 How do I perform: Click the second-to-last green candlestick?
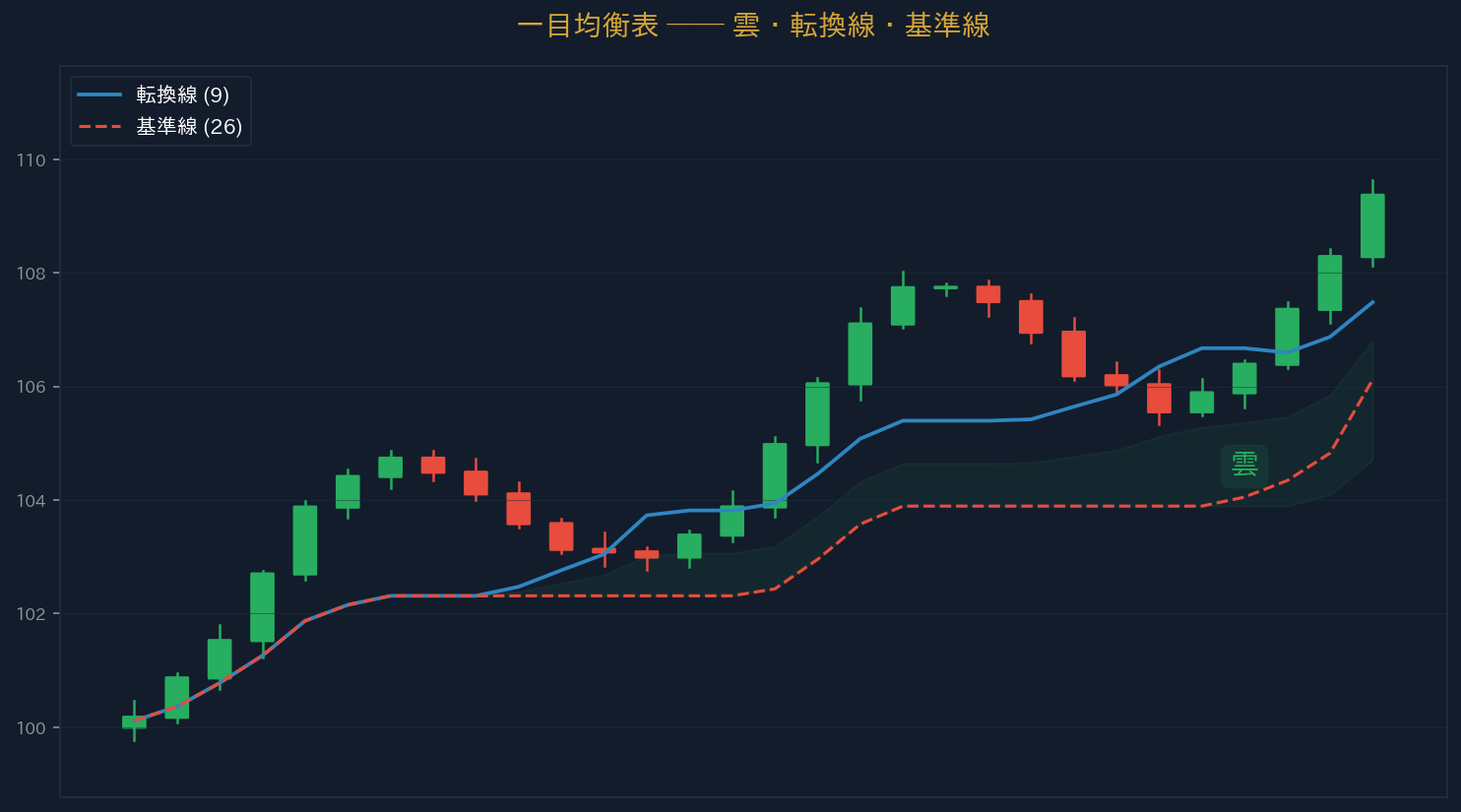point(1330,282)
